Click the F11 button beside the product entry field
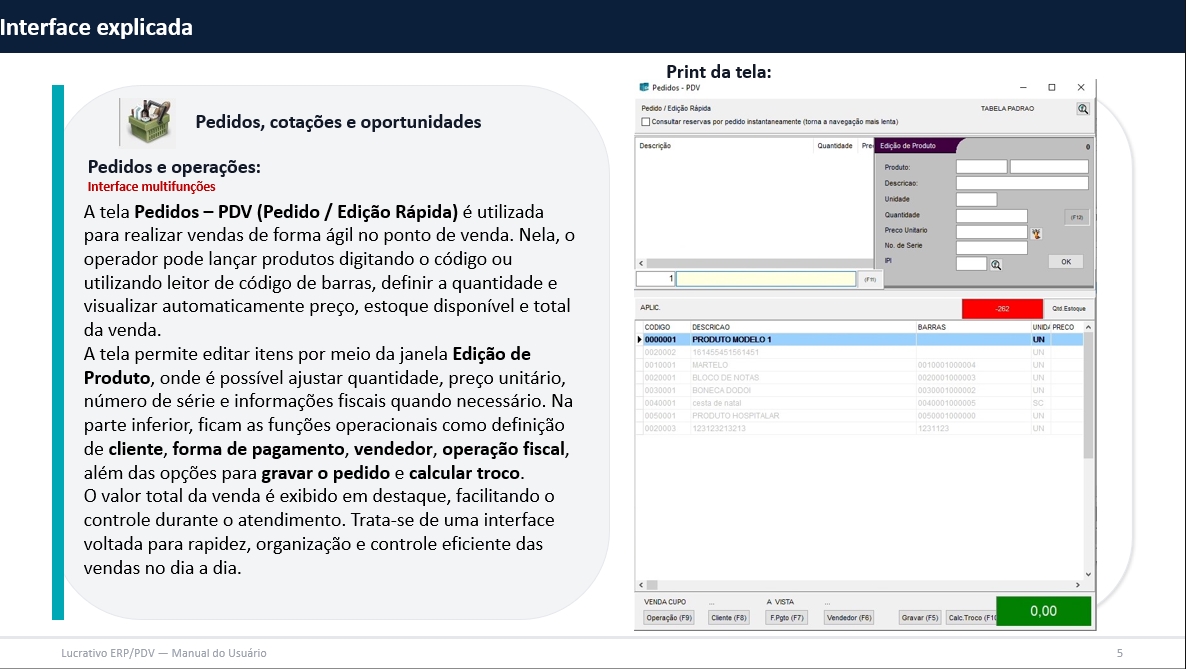1186x669 pixels. pos(871,280)
